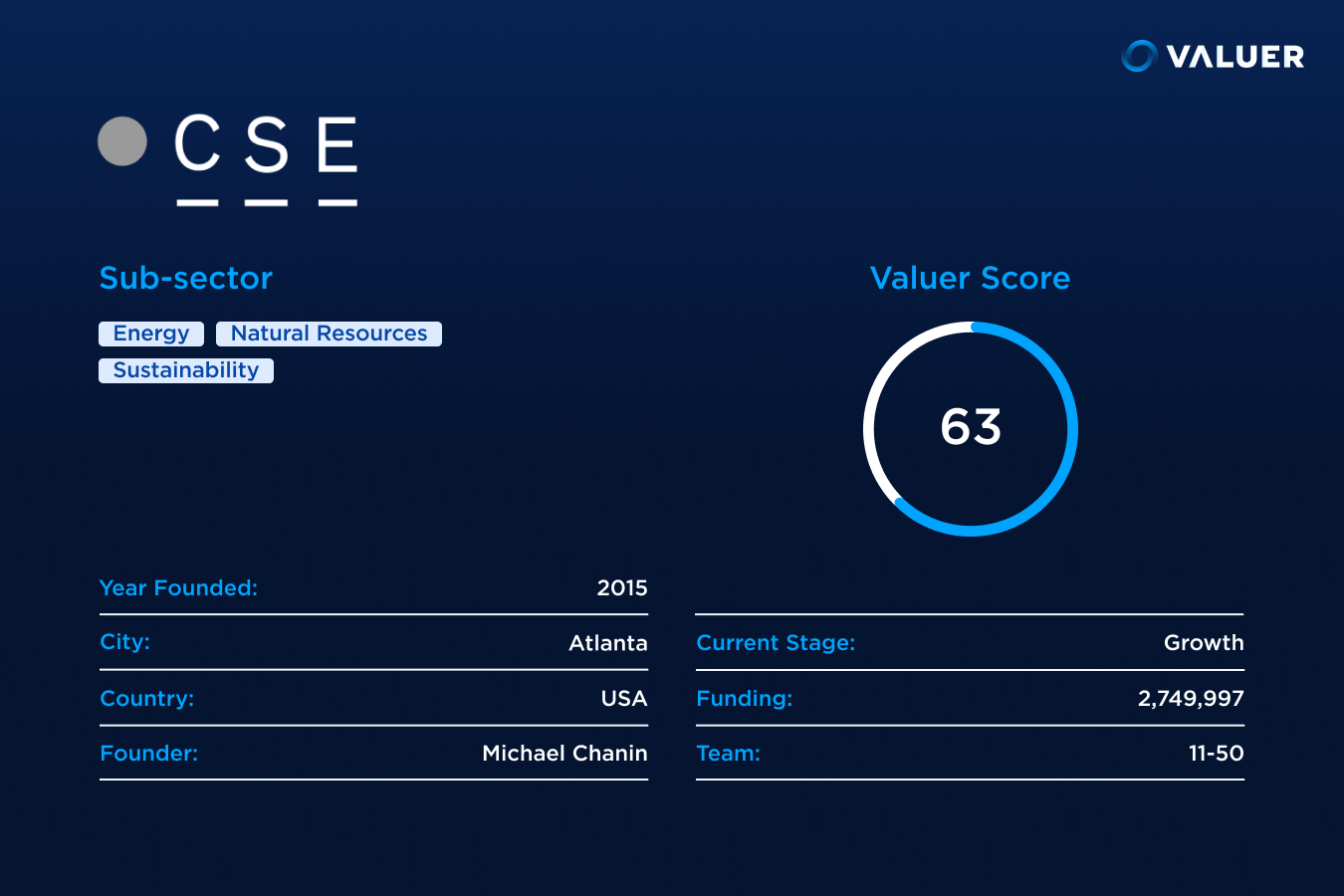This screenshot has width=1344, height=896.
Task: Click the year value 2015
Action: [x=622, y=588]
